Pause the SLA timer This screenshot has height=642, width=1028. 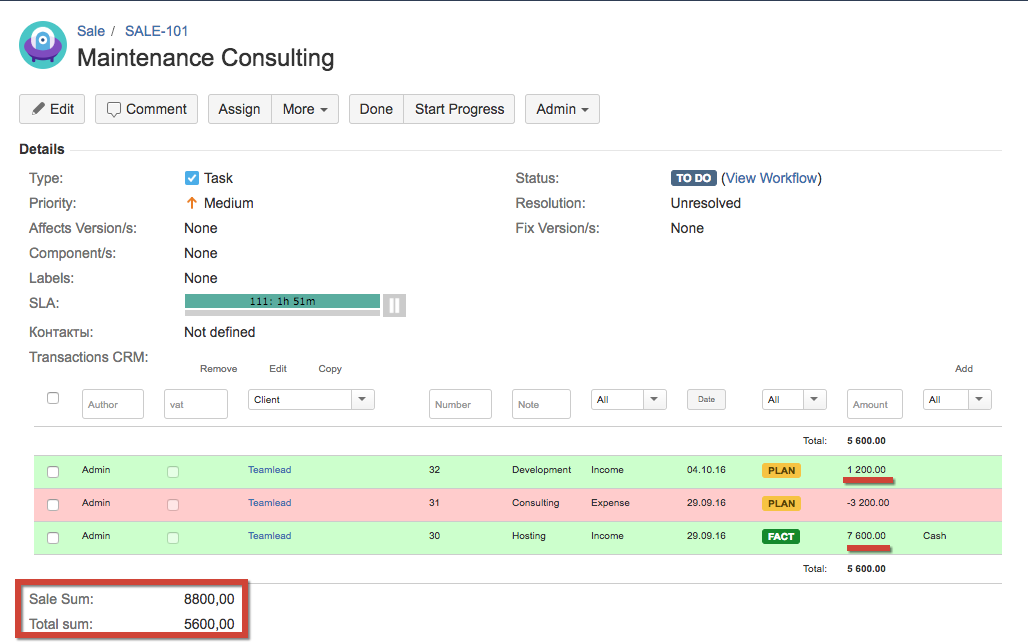(394, 305)
